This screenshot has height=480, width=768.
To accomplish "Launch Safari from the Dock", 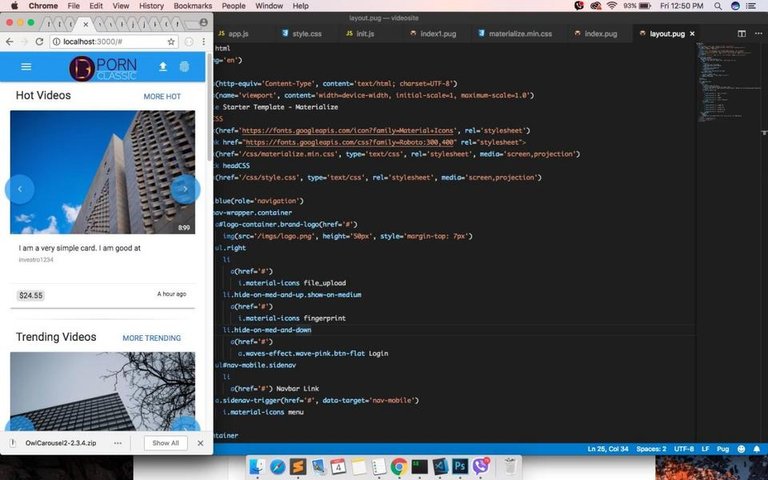I will click(x=277, y=467).
